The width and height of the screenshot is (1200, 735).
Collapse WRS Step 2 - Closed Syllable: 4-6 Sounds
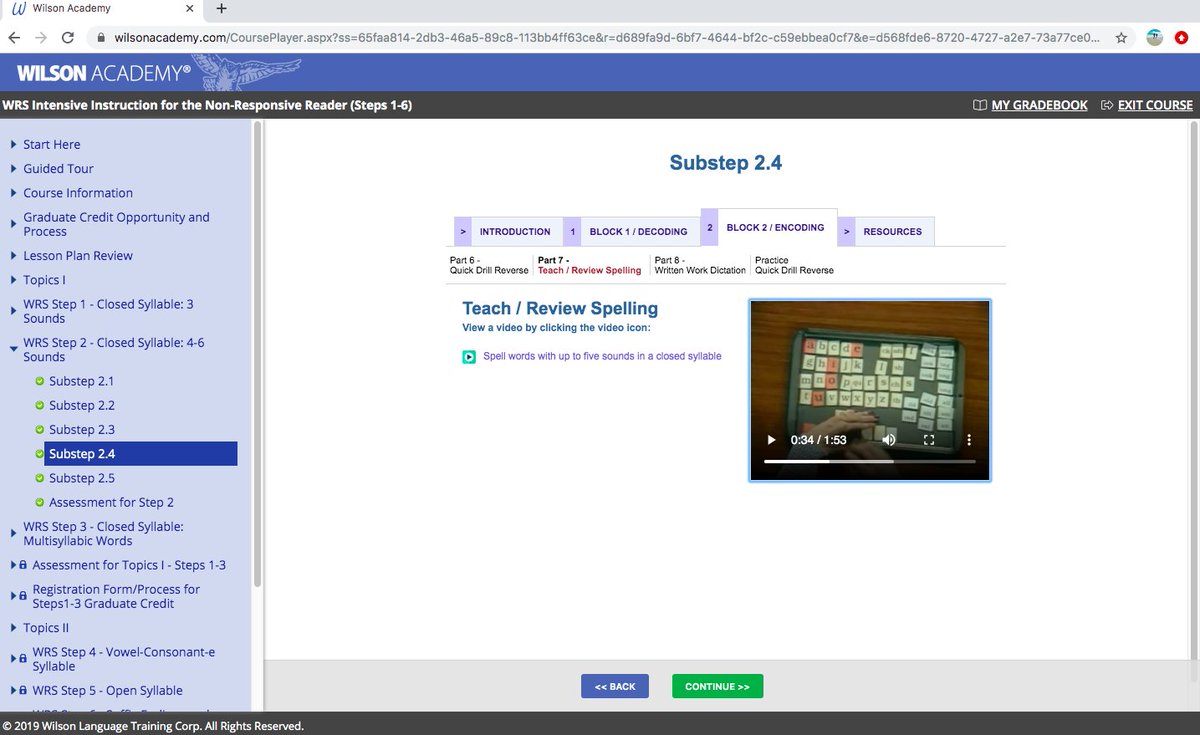coord(14,349)
